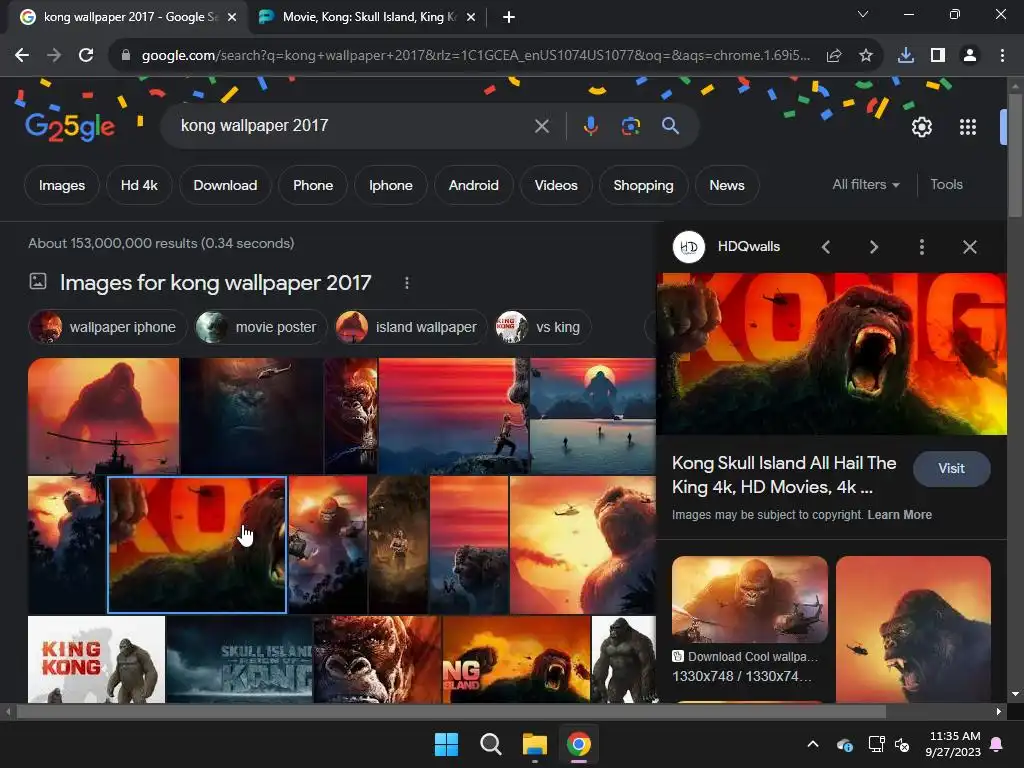Image resolution: width=1024 pixels, height=768 pixels.
Task: Show previous image in HDQwalls panel
Action: pos(826,247)
